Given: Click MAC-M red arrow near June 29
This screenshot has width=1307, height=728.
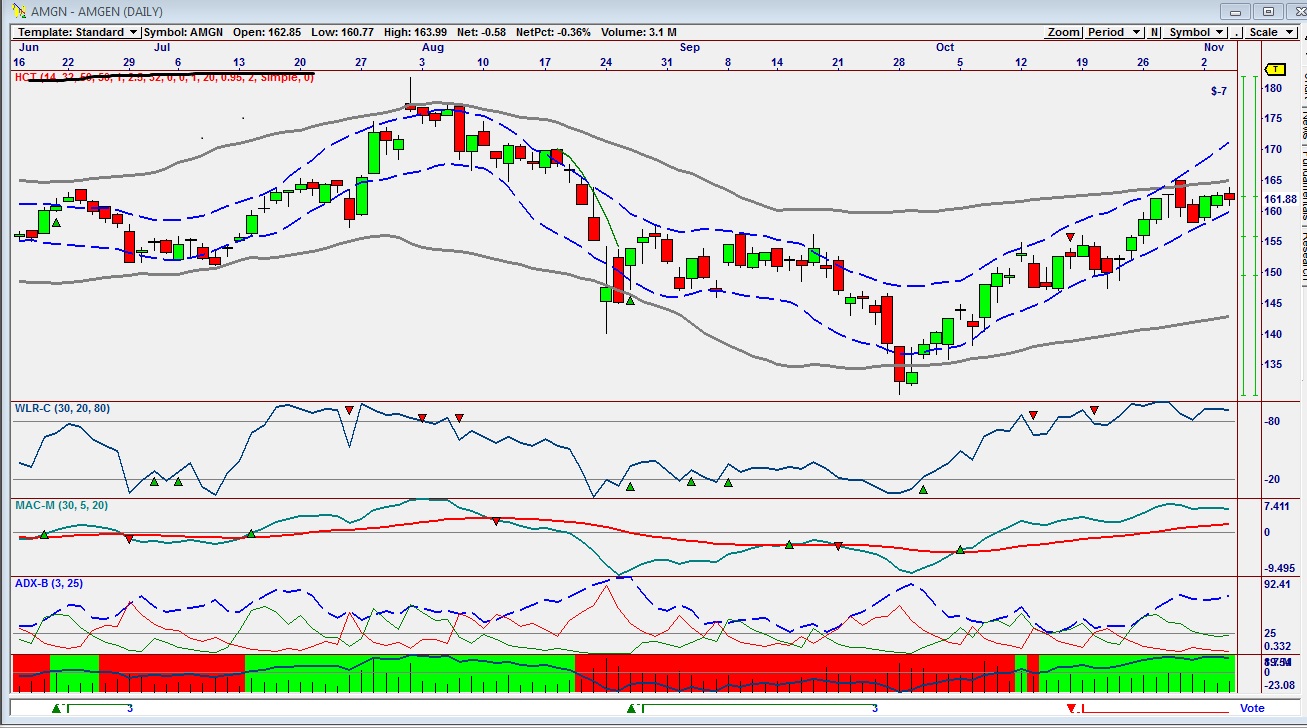Looking at the screenshot, I should [x=129, y=540].
